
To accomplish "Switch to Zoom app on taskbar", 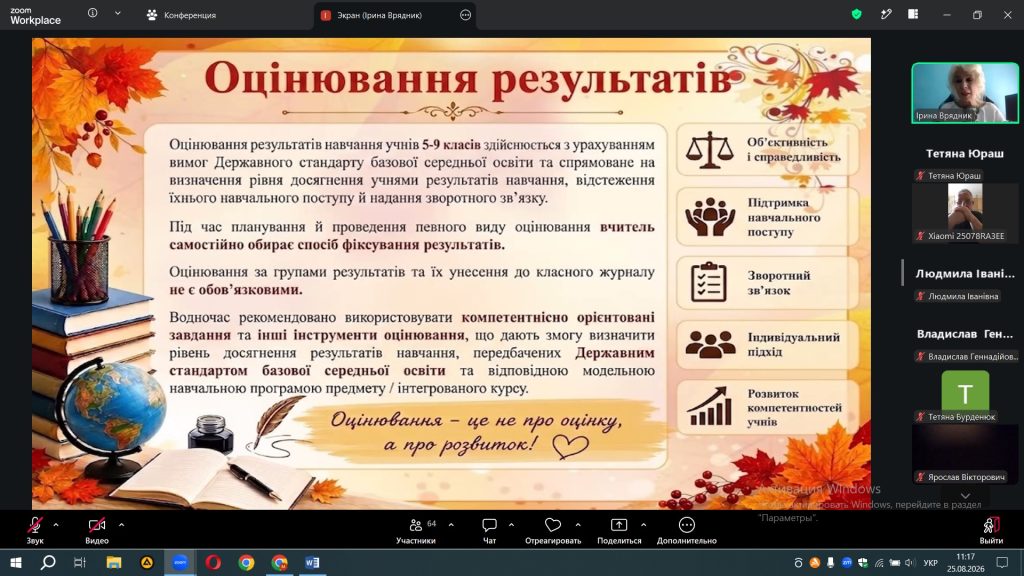I will click(x=180, y=562).
